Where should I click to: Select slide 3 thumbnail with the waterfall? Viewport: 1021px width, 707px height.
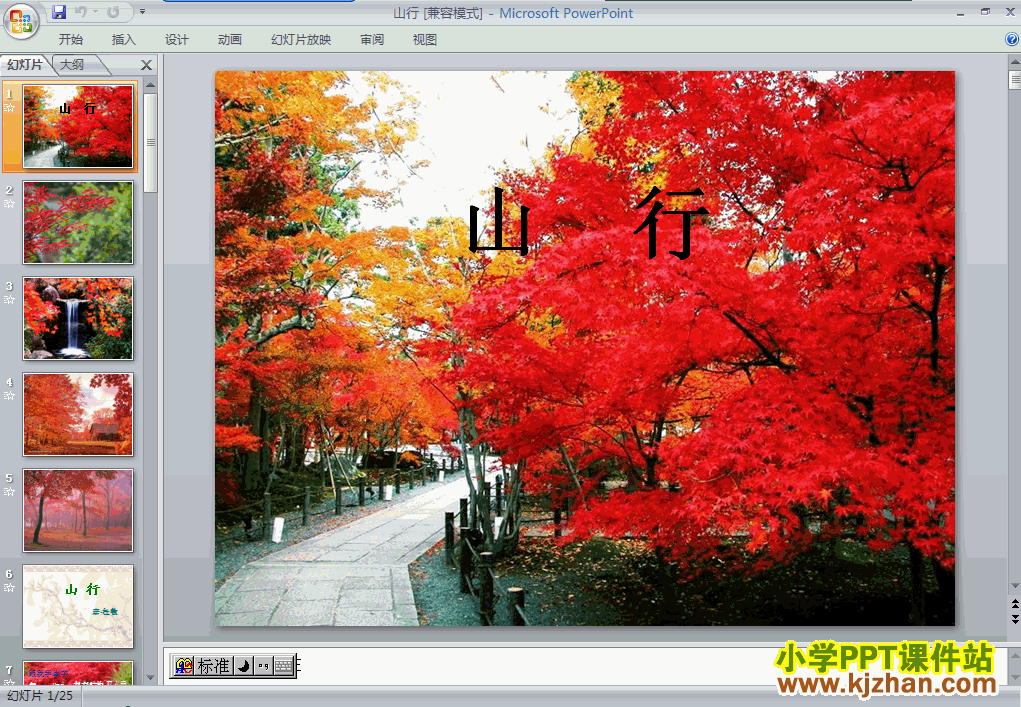point(78,318)
